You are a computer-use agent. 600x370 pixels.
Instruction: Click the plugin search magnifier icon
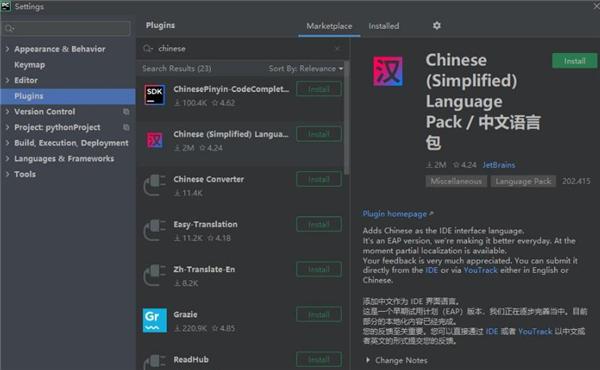[x=148, y=49]
